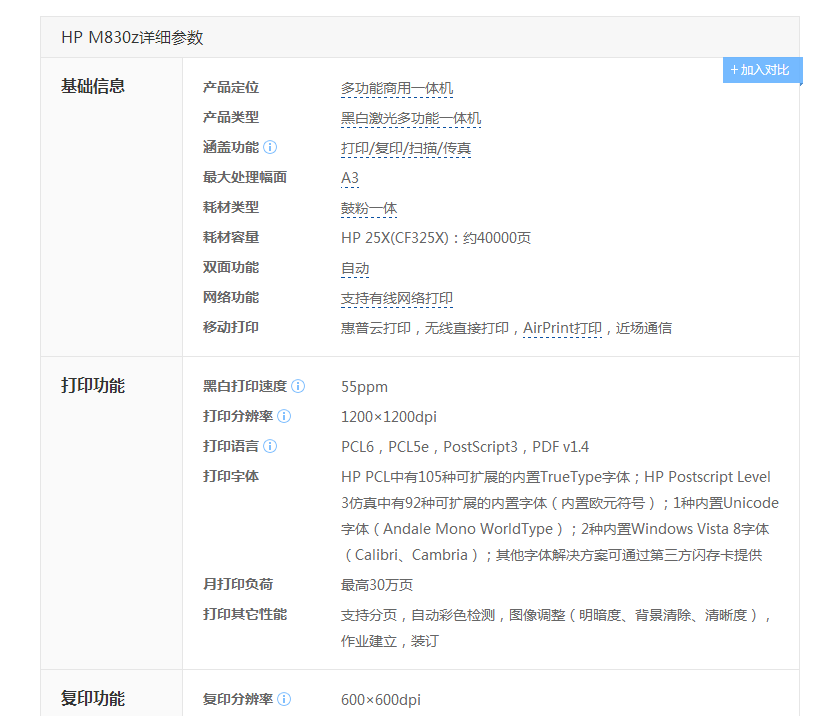Select the 打印功能 section title
Screen dimensions: 840x716
[x=93, y=386]
